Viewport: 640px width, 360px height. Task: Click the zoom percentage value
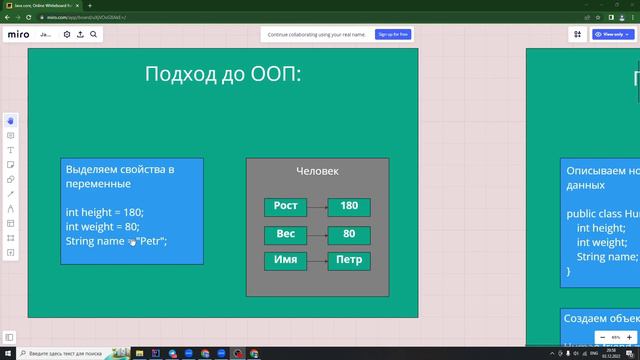(616, 337)
